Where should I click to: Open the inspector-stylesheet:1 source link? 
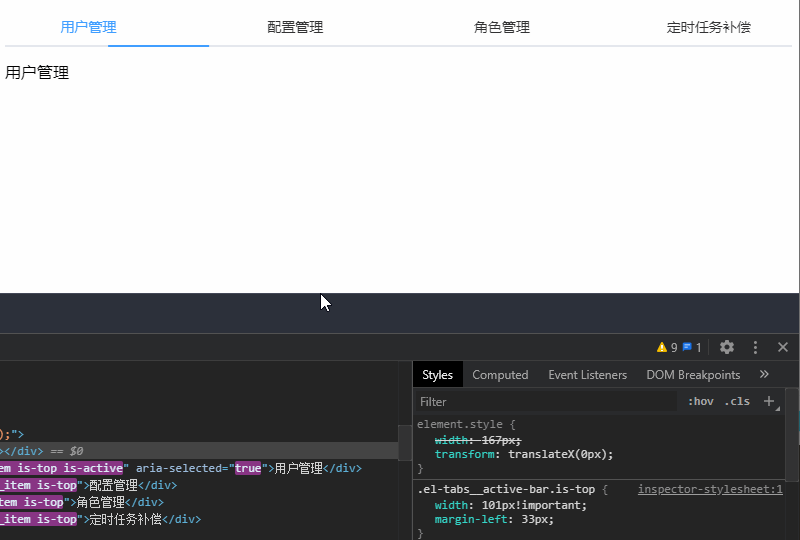(710, 489)
